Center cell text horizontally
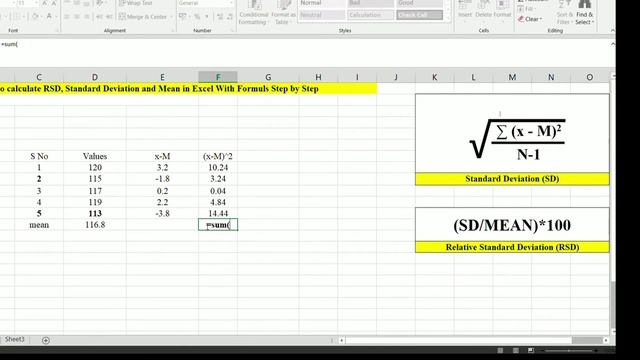640x360 pixels. point(77,16)
